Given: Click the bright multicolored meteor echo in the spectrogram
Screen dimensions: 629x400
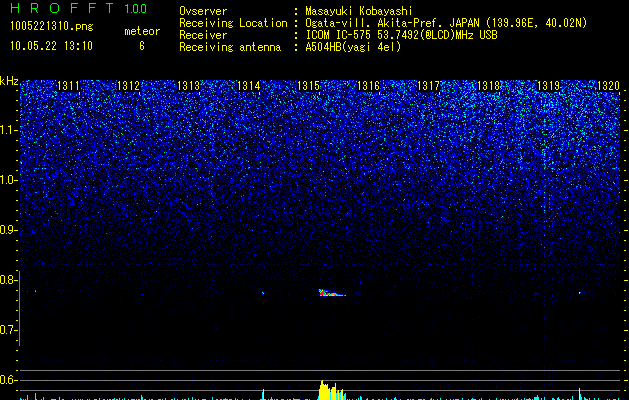Looking at the screenshot, I should (331, 293).
